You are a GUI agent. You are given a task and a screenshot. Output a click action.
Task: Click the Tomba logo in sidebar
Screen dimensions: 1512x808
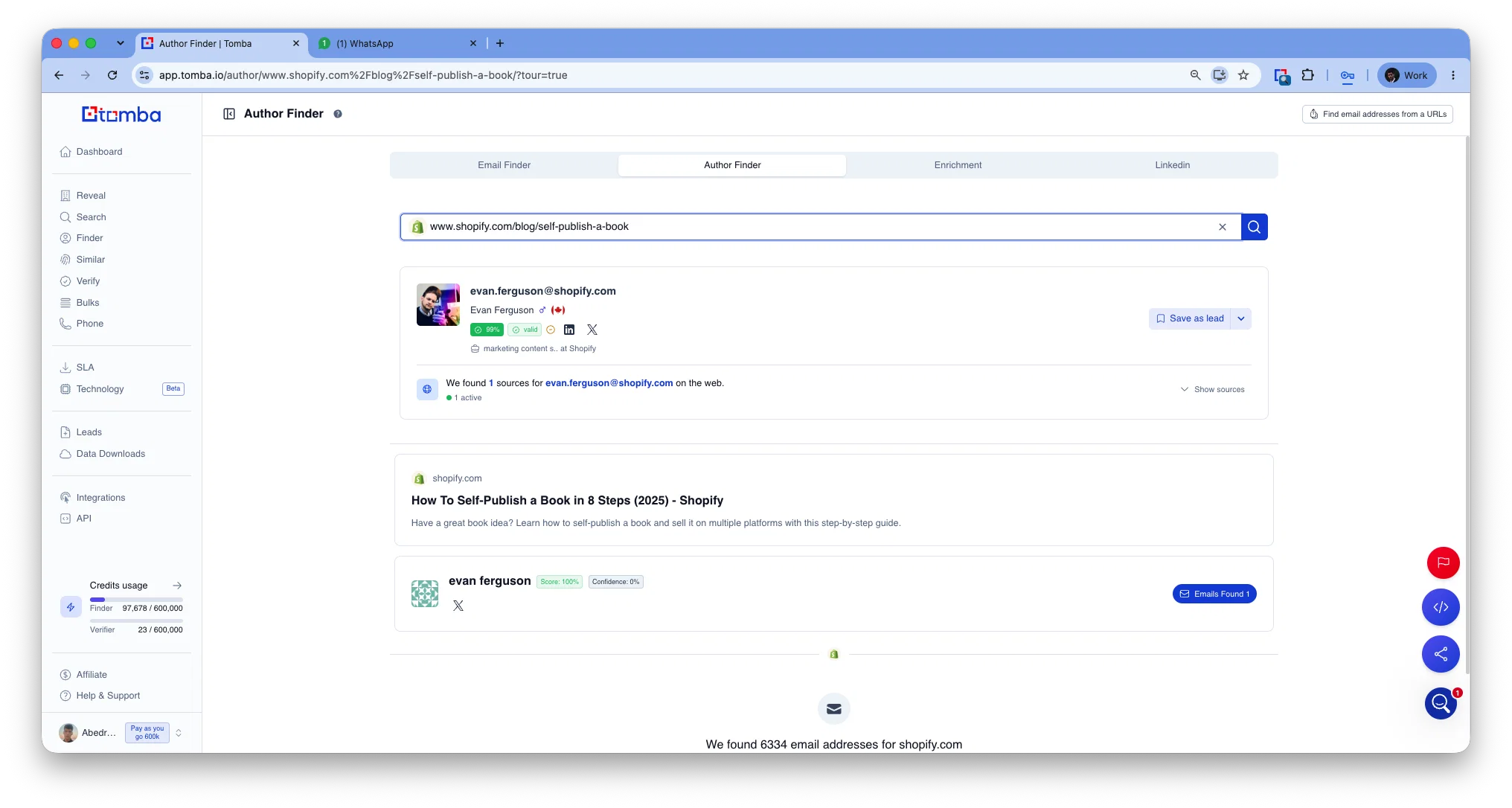[x=121, y=115]
